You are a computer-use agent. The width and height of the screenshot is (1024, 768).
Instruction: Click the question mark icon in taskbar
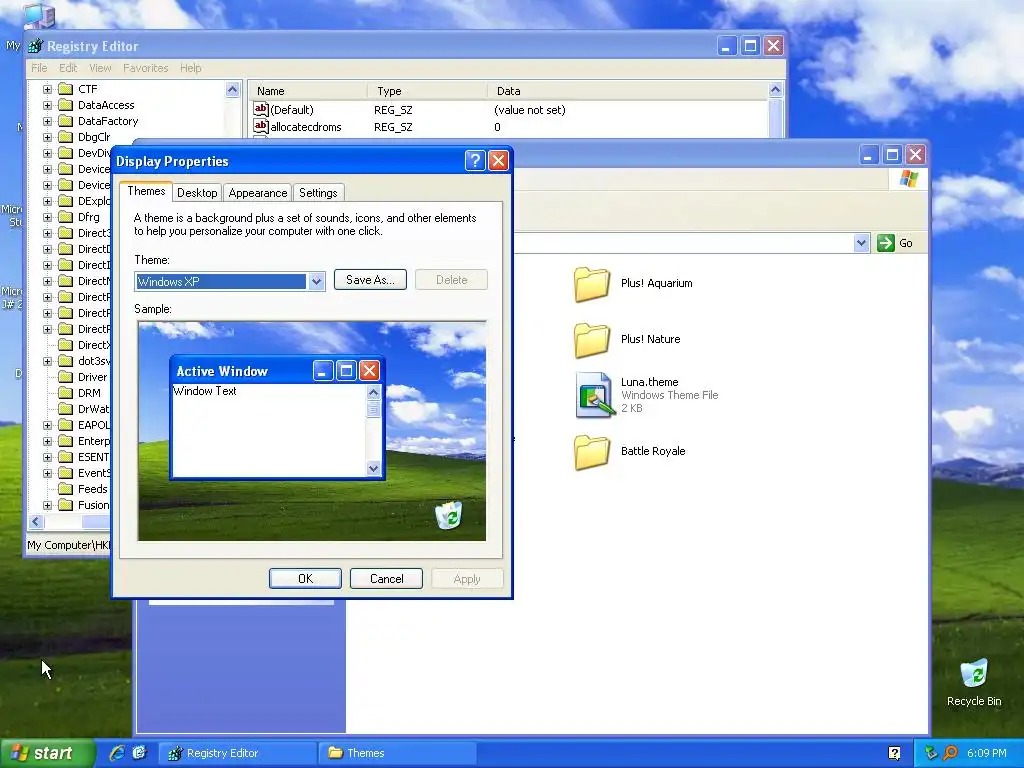(895, 753)
